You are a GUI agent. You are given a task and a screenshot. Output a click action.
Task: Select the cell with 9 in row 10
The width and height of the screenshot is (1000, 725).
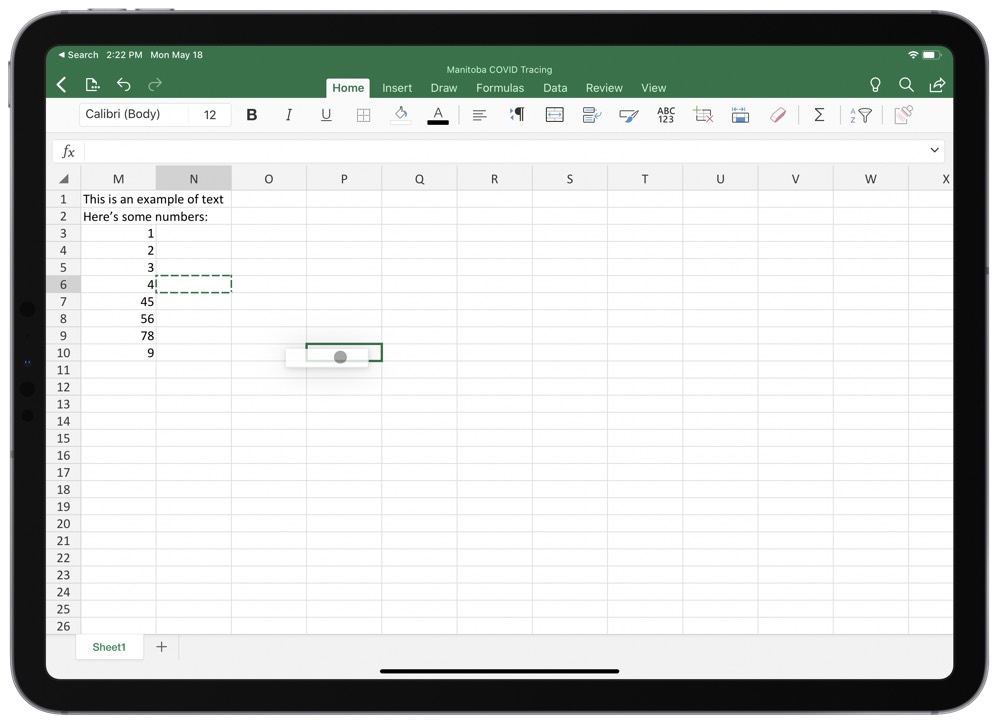coord(118,353)
